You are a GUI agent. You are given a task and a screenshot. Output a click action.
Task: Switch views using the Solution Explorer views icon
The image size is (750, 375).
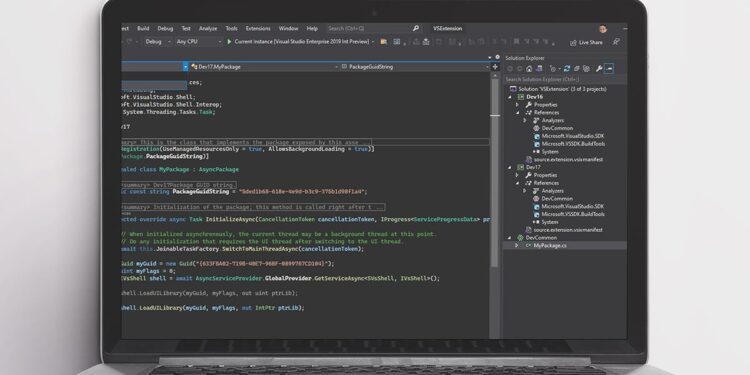(539, 69)
